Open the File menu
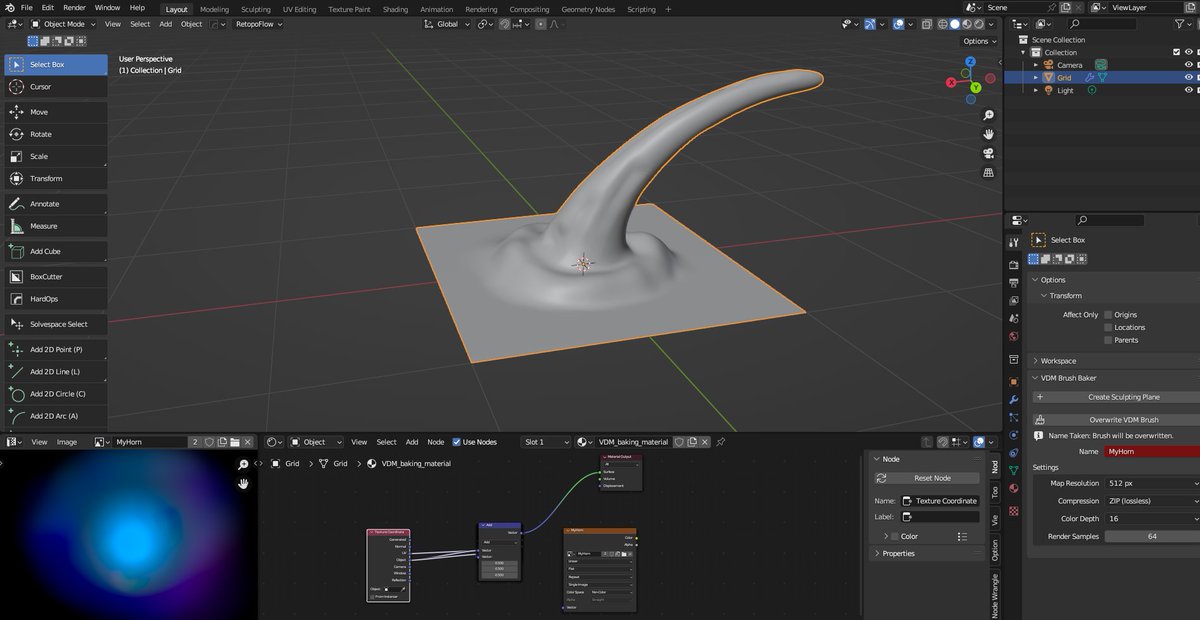Screen dimensions: 1200x620 (x=27, y=8)
